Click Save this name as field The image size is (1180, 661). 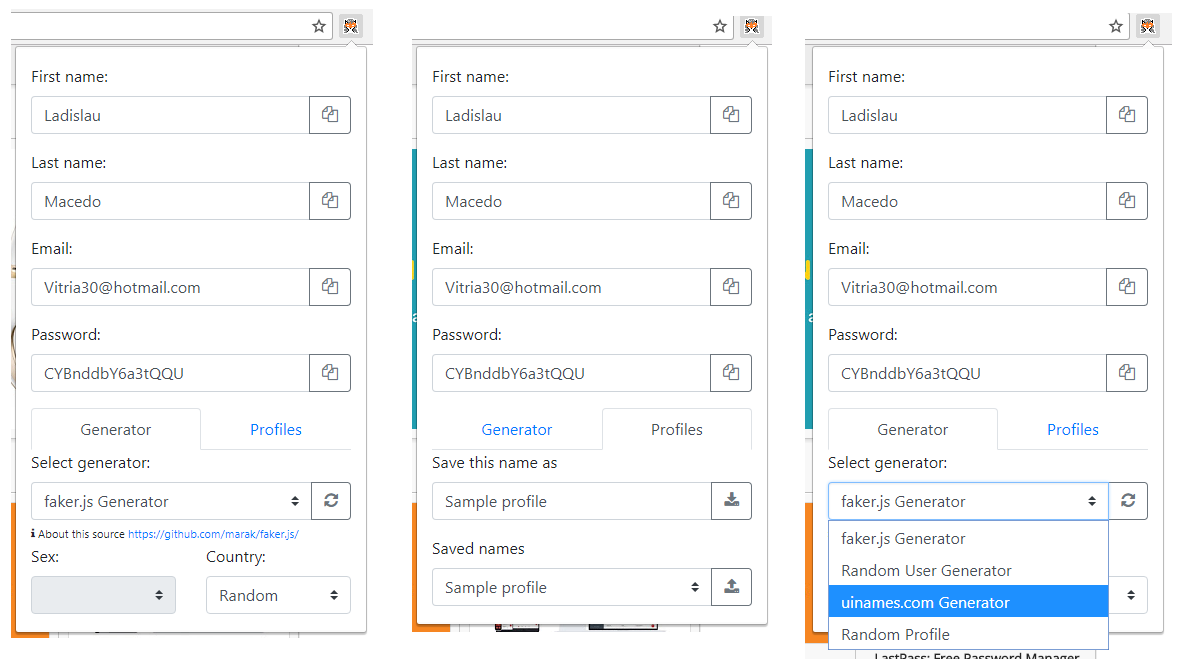tap(572, 501)
